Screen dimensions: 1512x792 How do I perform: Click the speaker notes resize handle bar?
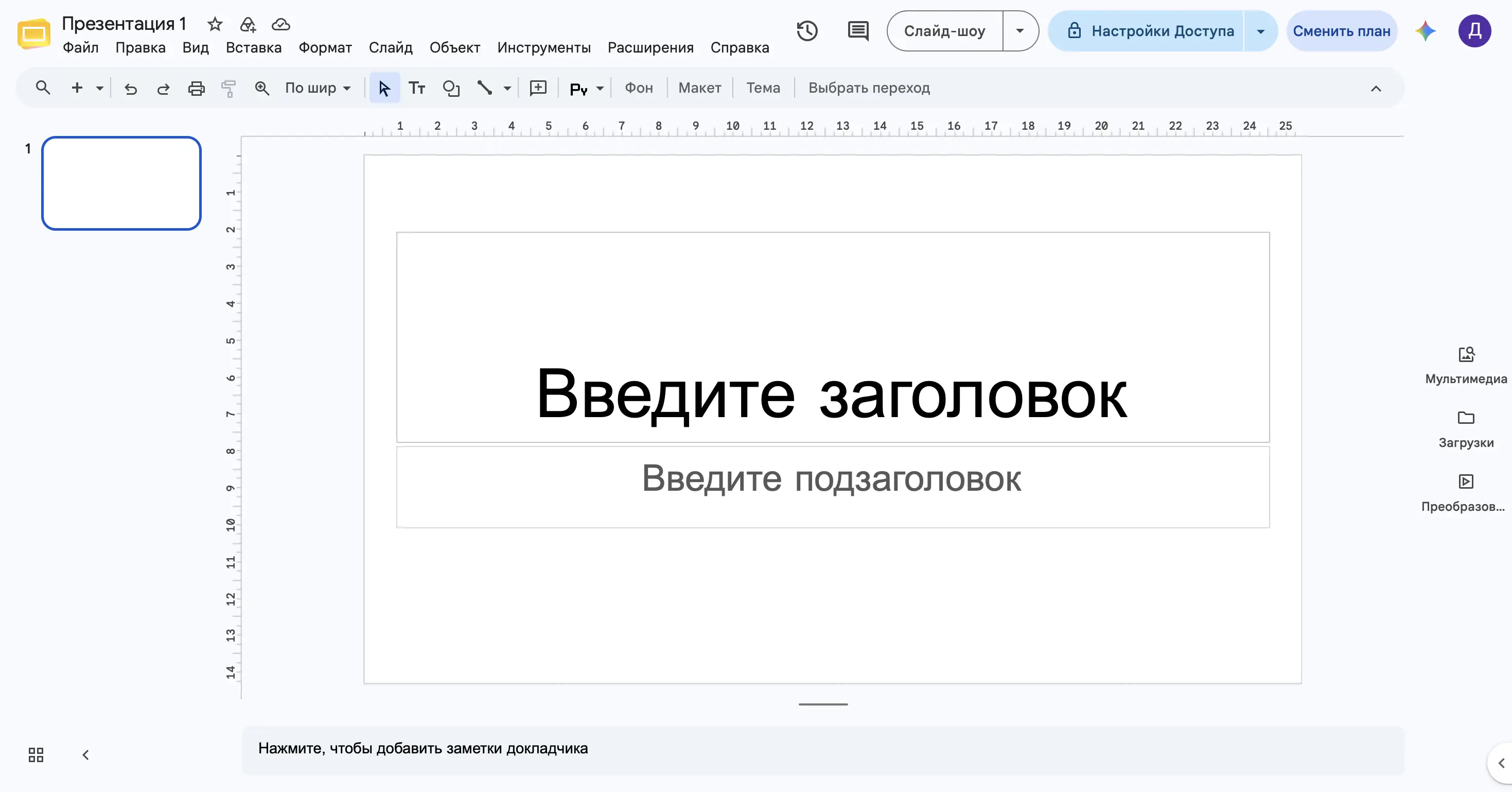[x=823, y=704]
